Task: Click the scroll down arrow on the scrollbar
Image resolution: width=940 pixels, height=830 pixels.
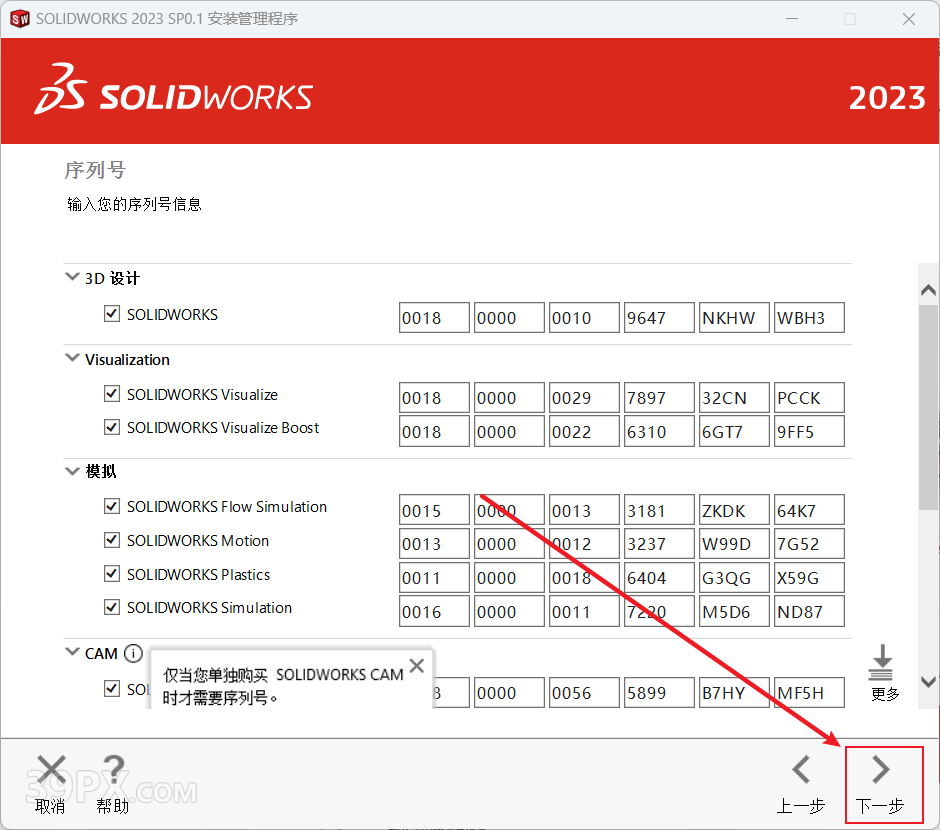Action: [x=928, y=682]
